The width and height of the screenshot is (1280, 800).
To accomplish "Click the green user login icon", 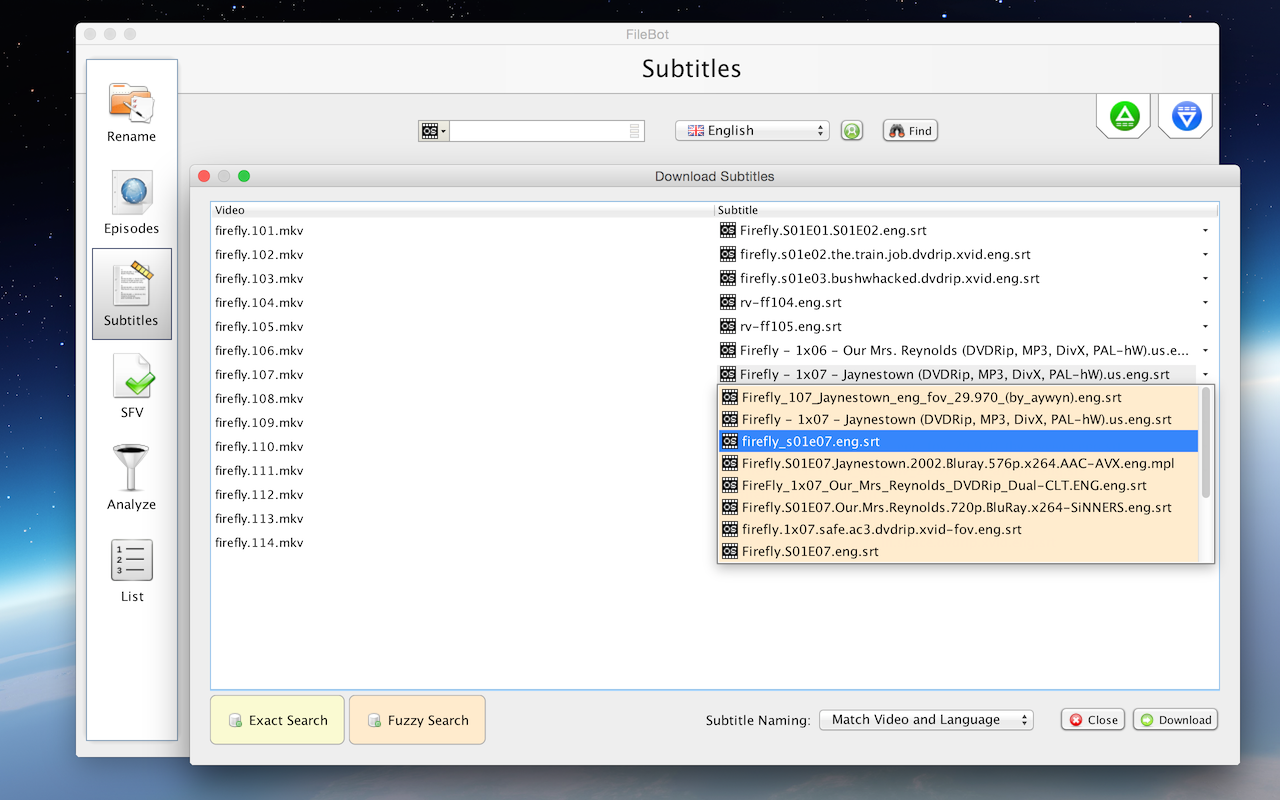I will [x=851, y=131].
